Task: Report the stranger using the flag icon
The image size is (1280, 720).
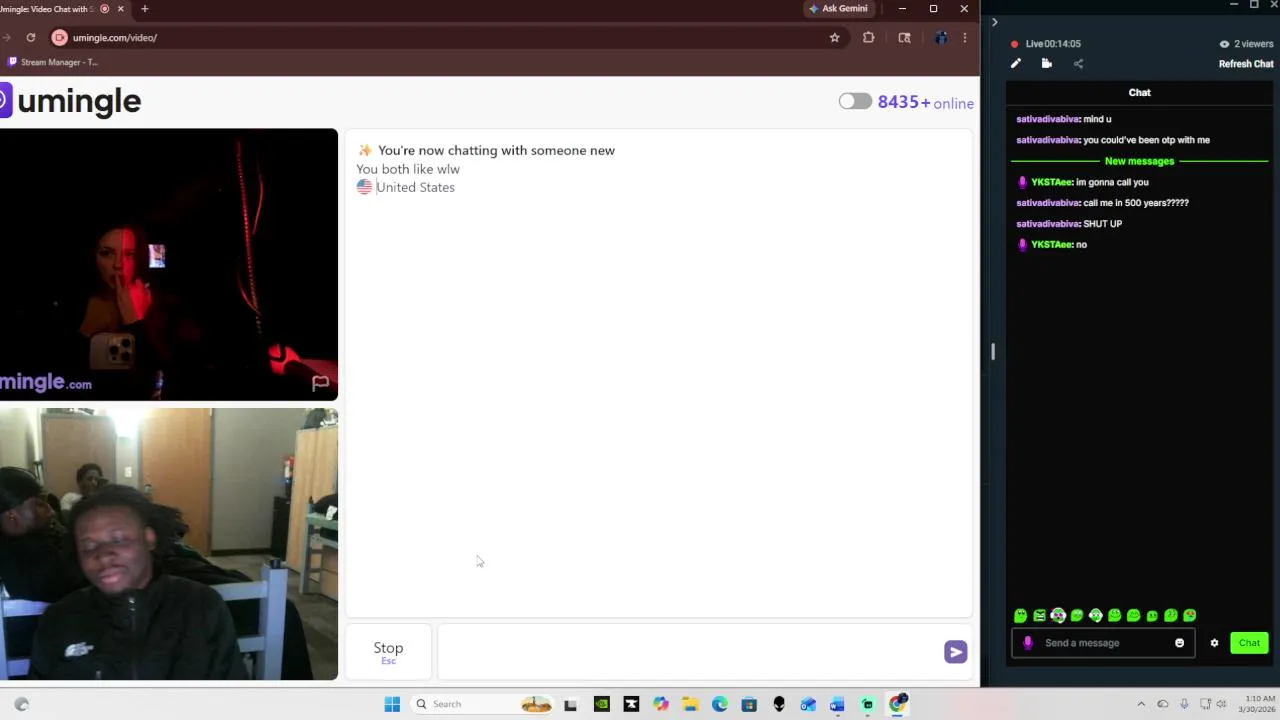Action: [320, 382]
